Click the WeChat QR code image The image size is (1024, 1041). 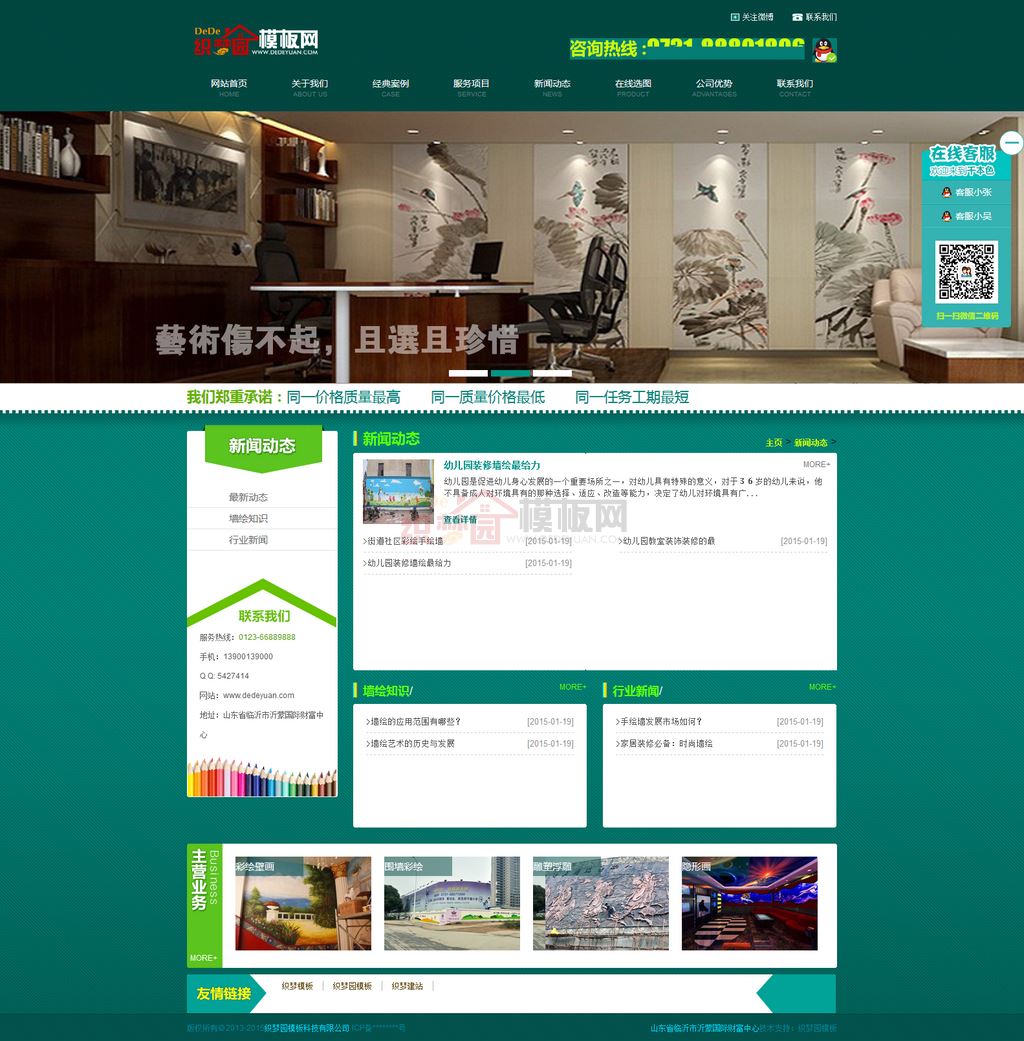tap(966, 272)
